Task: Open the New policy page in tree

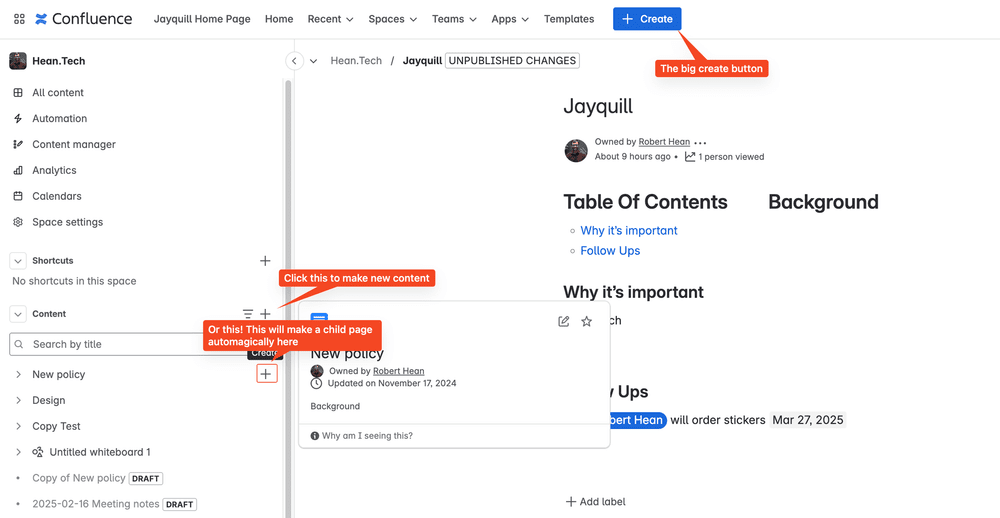Action: coord(59,374)
